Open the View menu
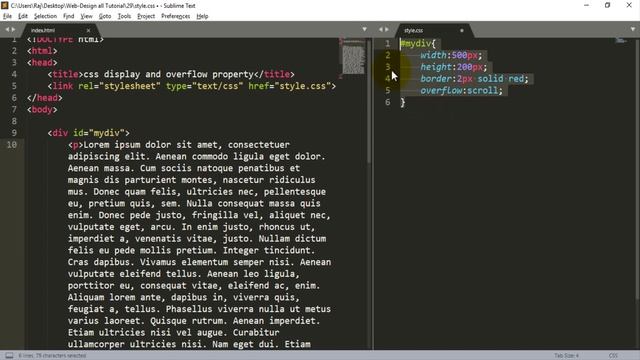Viewport: 640px width, 360px height. click(86, 16)
